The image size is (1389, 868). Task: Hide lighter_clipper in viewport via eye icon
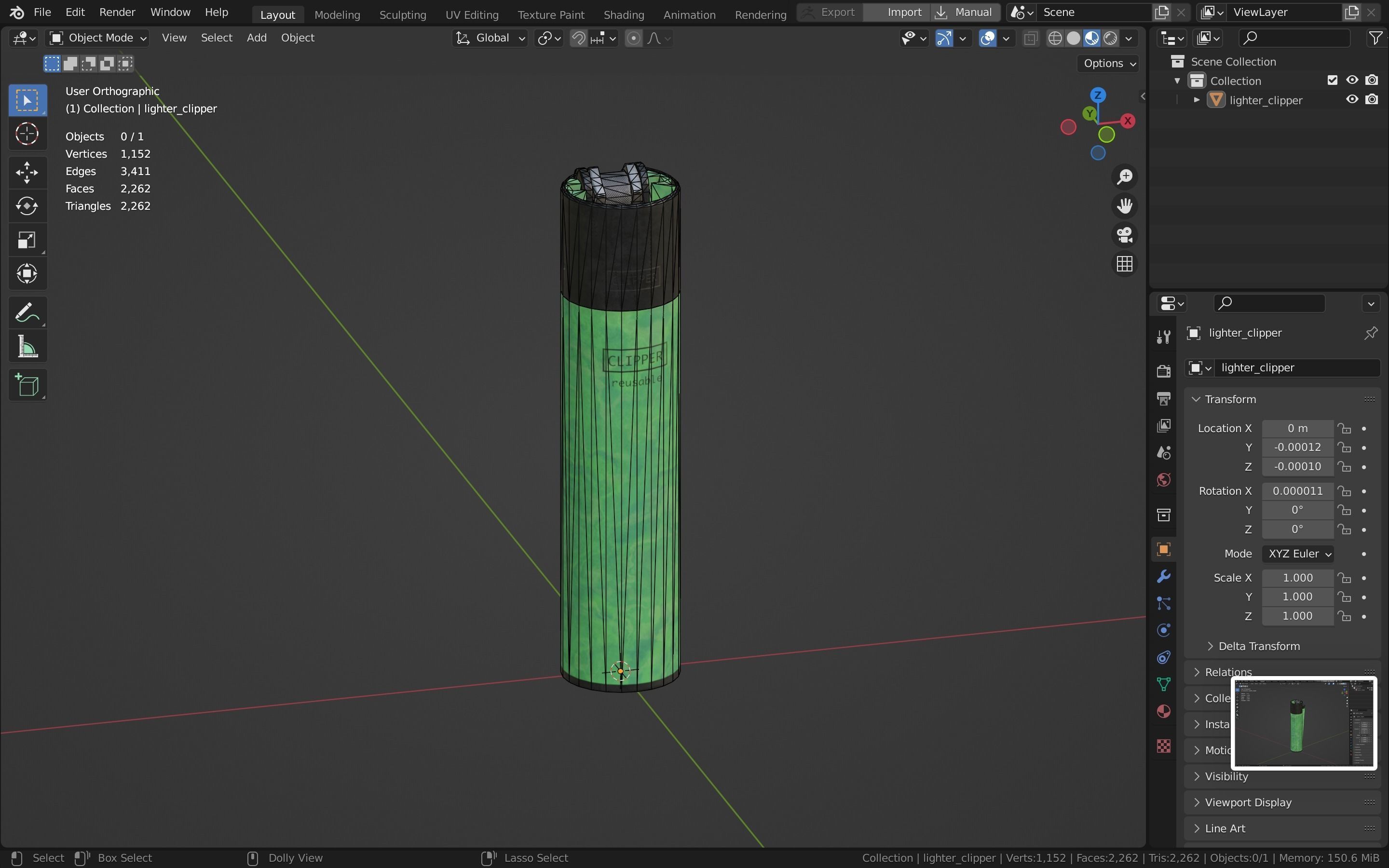point(1352,99)
